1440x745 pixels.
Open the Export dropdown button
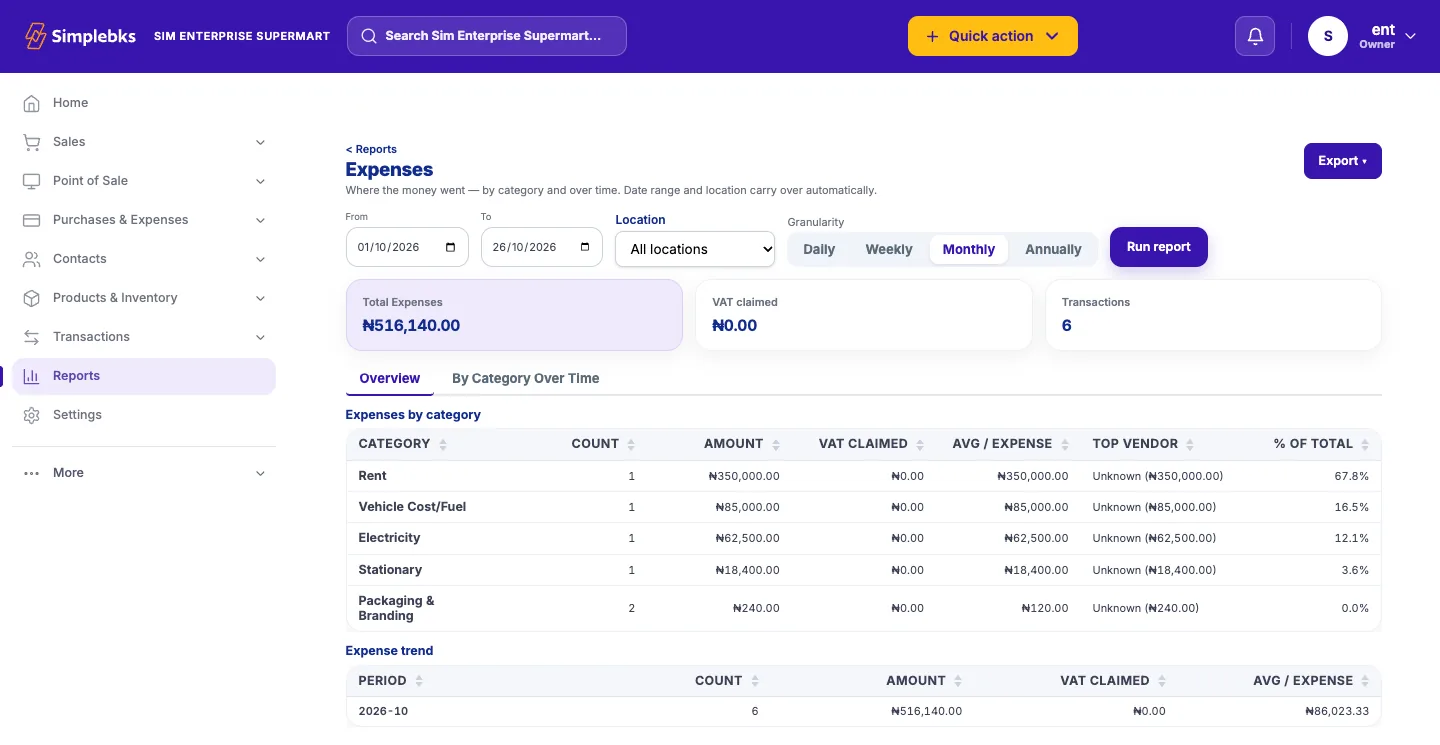1342,161
